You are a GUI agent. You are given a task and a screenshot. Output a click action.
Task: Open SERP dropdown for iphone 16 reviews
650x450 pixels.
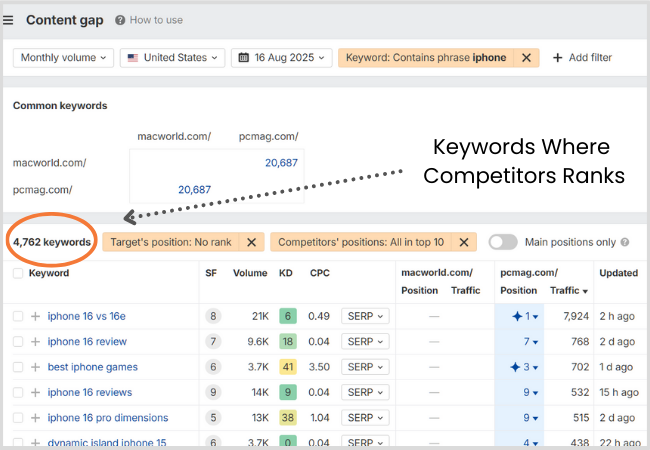pyautogui.click(x=365, y=392)
